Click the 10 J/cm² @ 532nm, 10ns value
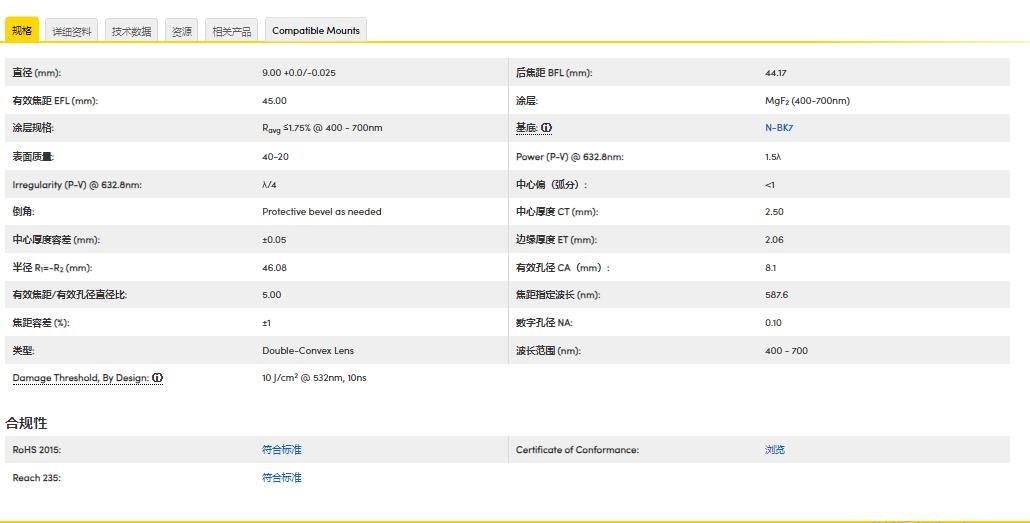 pos(314,378)
